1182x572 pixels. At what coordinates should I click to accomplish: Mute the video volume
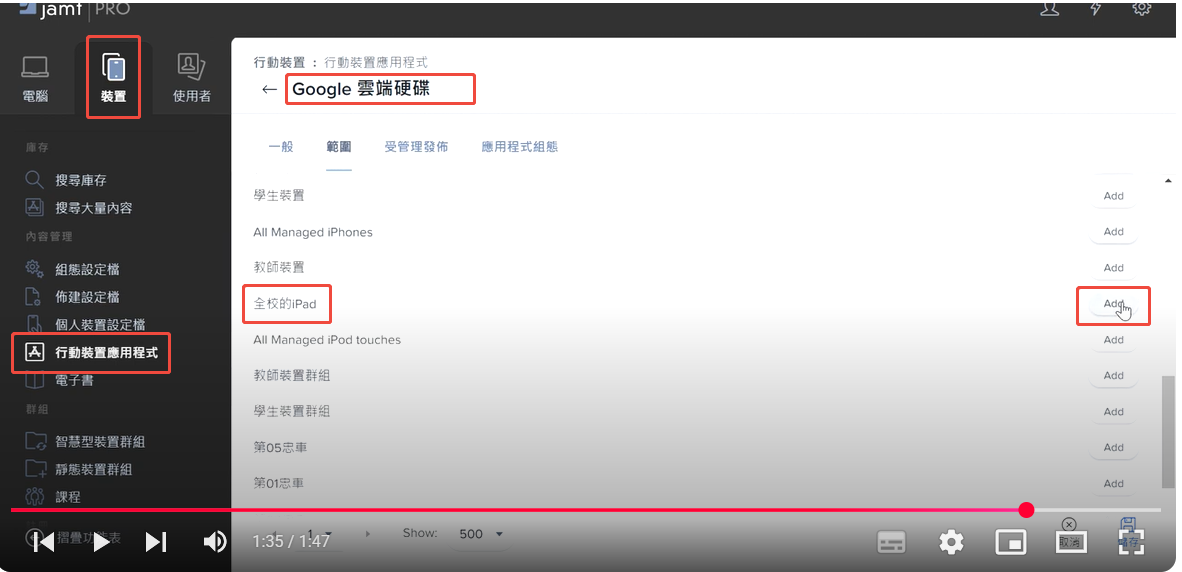(x=215, y=542)
